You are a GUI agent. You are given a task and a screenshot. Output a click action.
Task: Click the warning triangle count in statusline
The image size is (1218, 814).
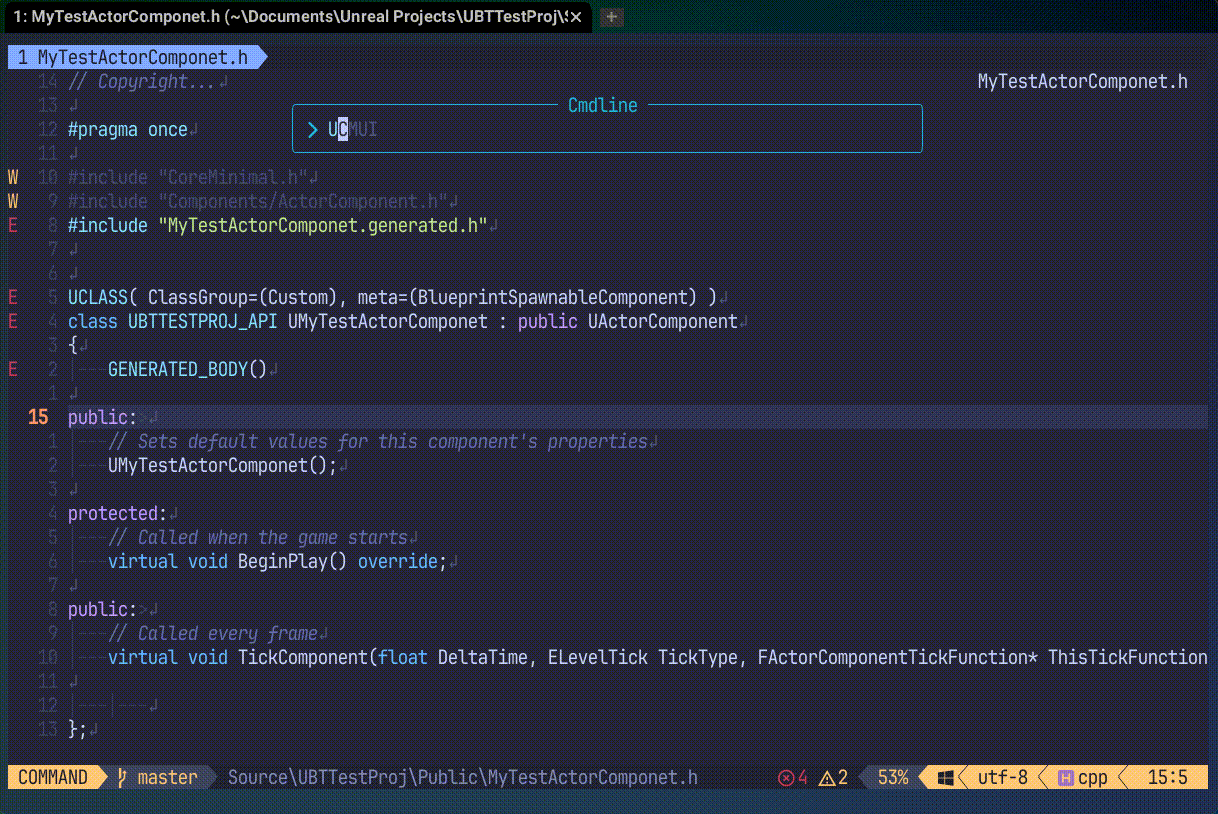834,778
